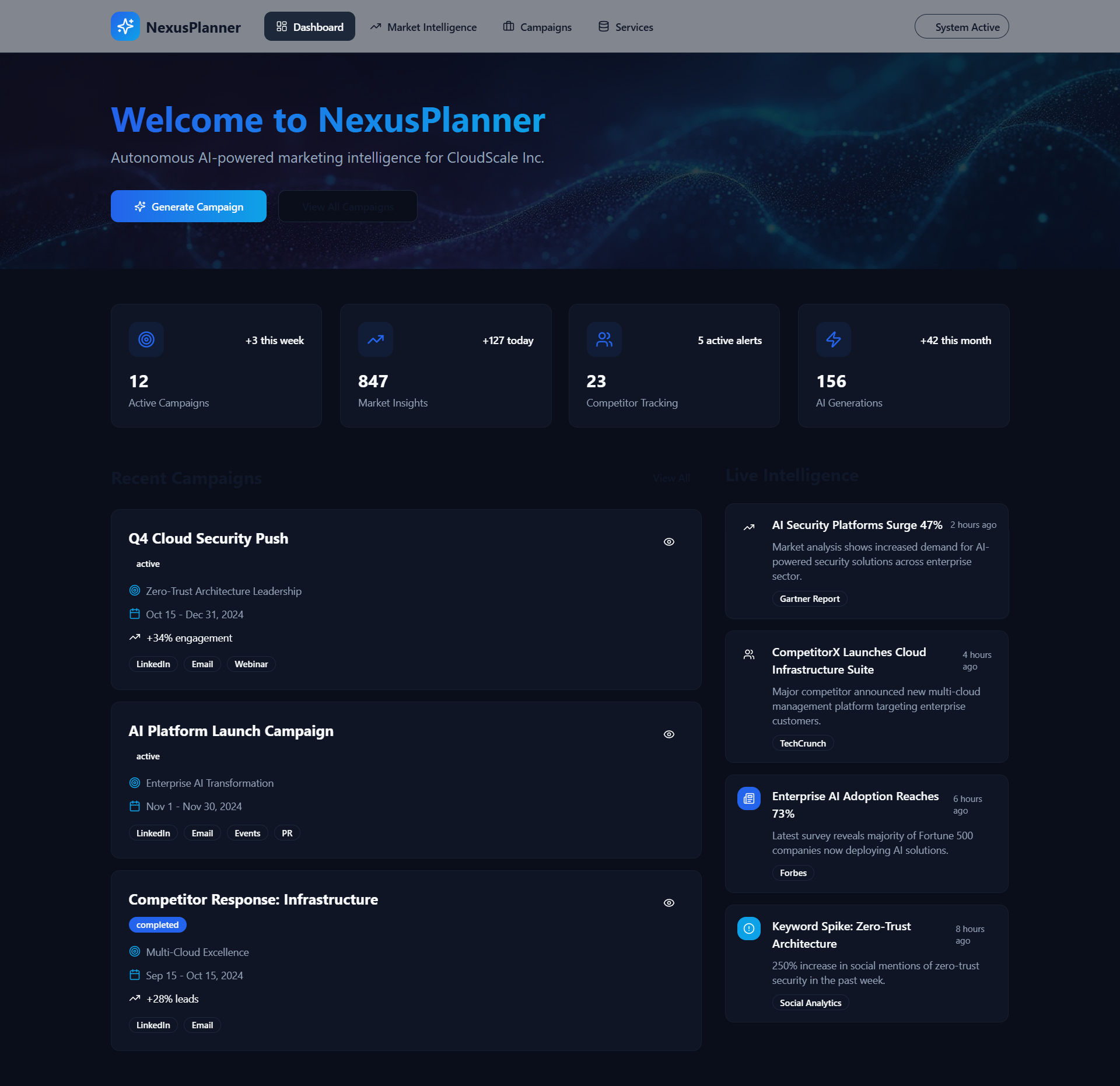Click the View All Campaigns button
This screenshot has width=1120, height=1086.
tap(348, 206)
